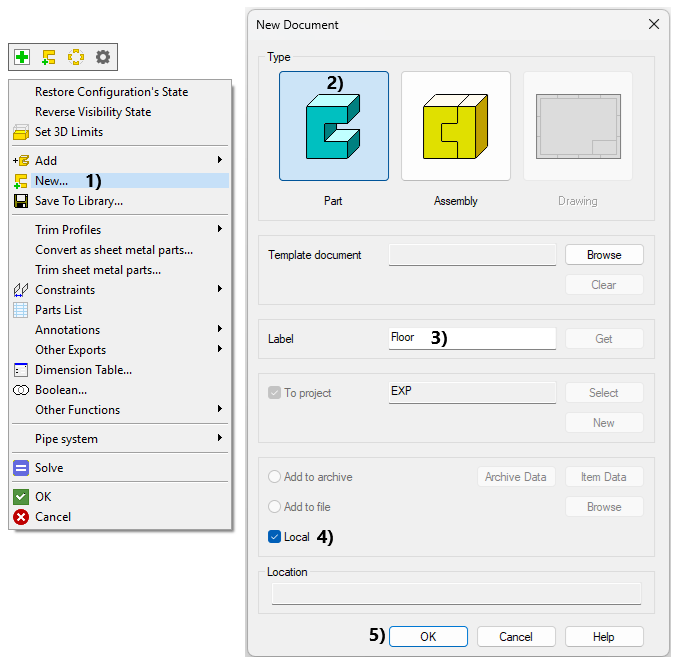
Task: Choose New... from the context menu
Action: [x=52, y=181]
